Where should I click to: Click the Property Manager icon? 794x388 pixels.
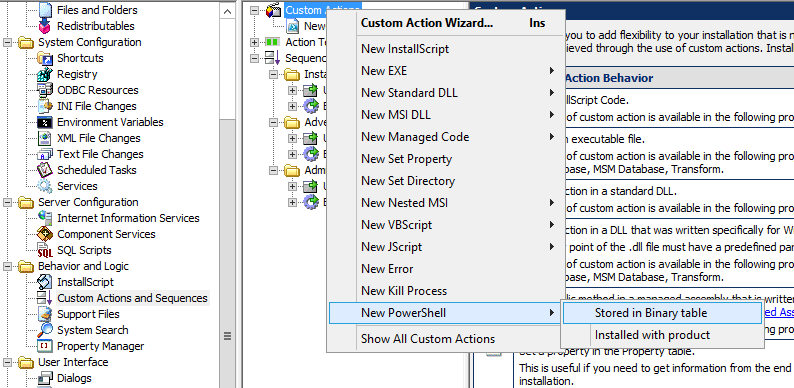pyautogui.click(x=45, y=346)
